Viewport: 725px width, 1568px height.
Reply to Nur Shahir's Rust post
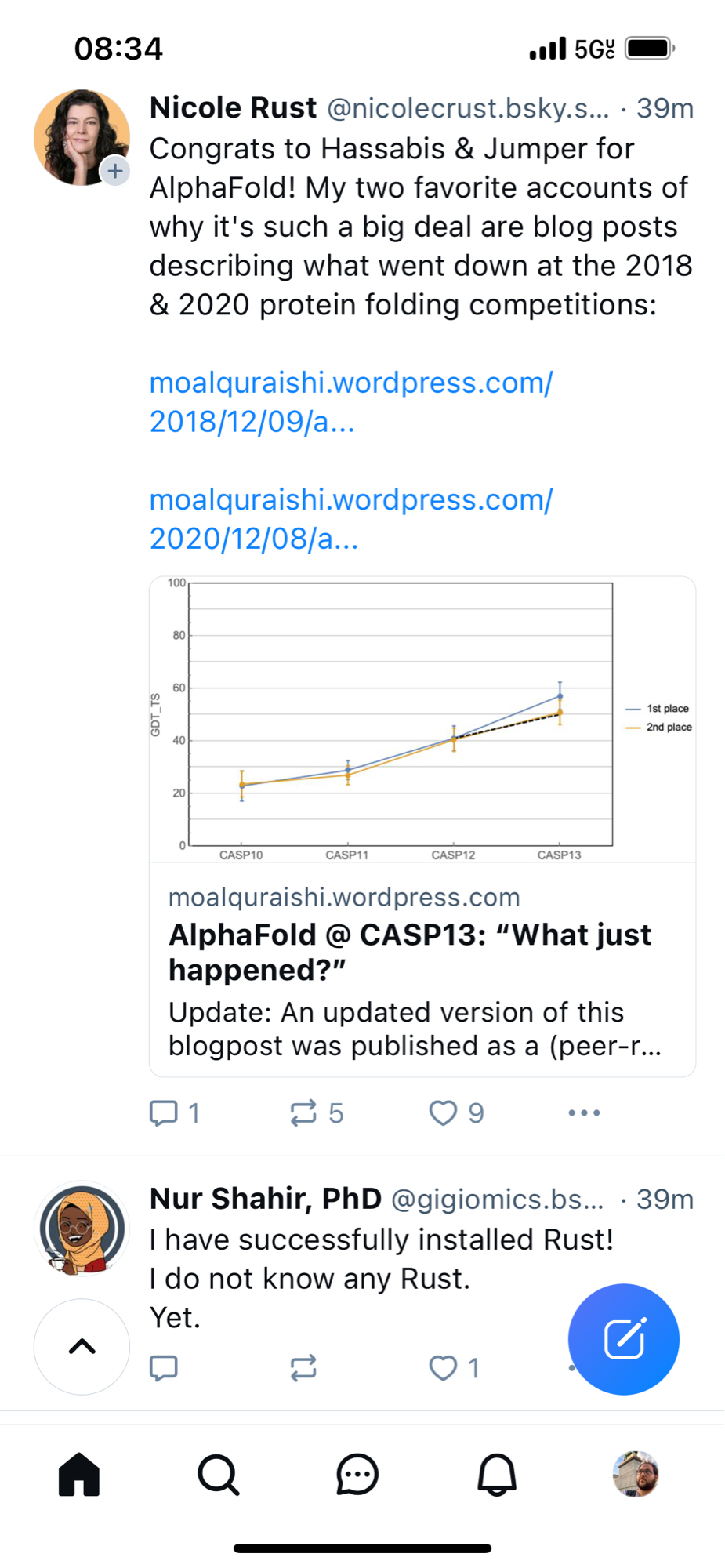(164, 1367)
